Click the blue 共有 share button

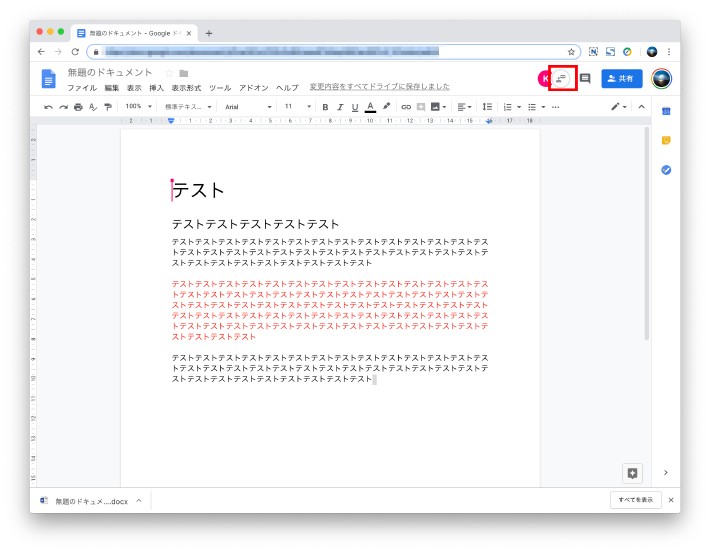click(622, 78)
